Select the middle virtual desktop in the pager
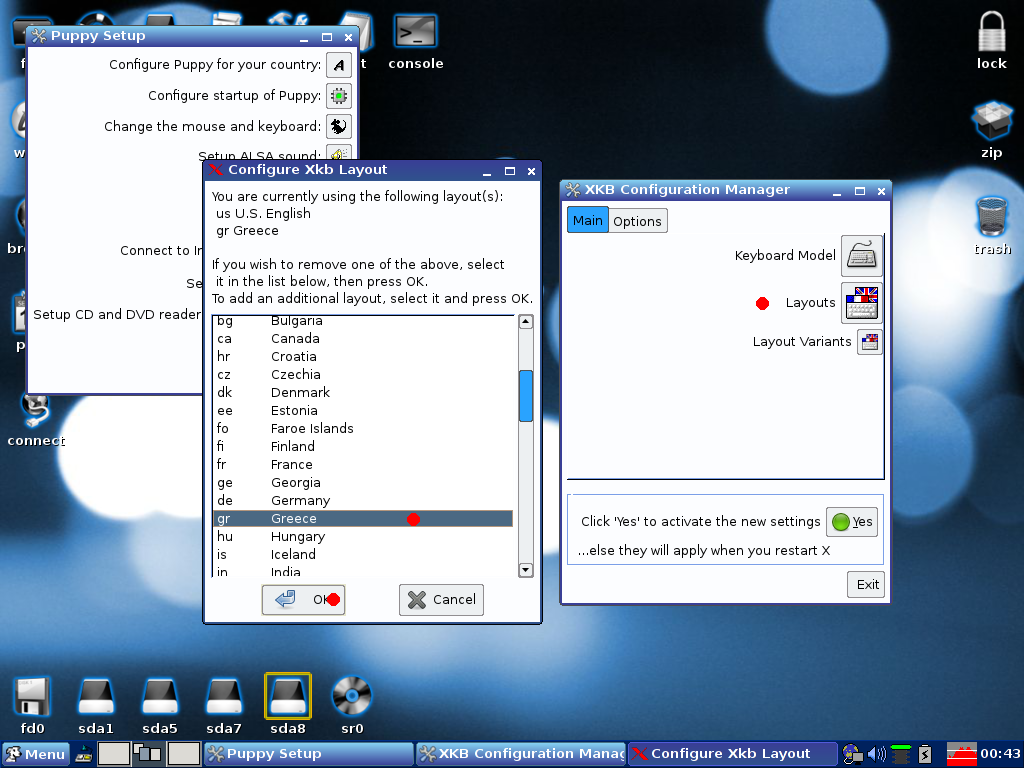The height and width of the screenshot is (768, 1024). 148,754
